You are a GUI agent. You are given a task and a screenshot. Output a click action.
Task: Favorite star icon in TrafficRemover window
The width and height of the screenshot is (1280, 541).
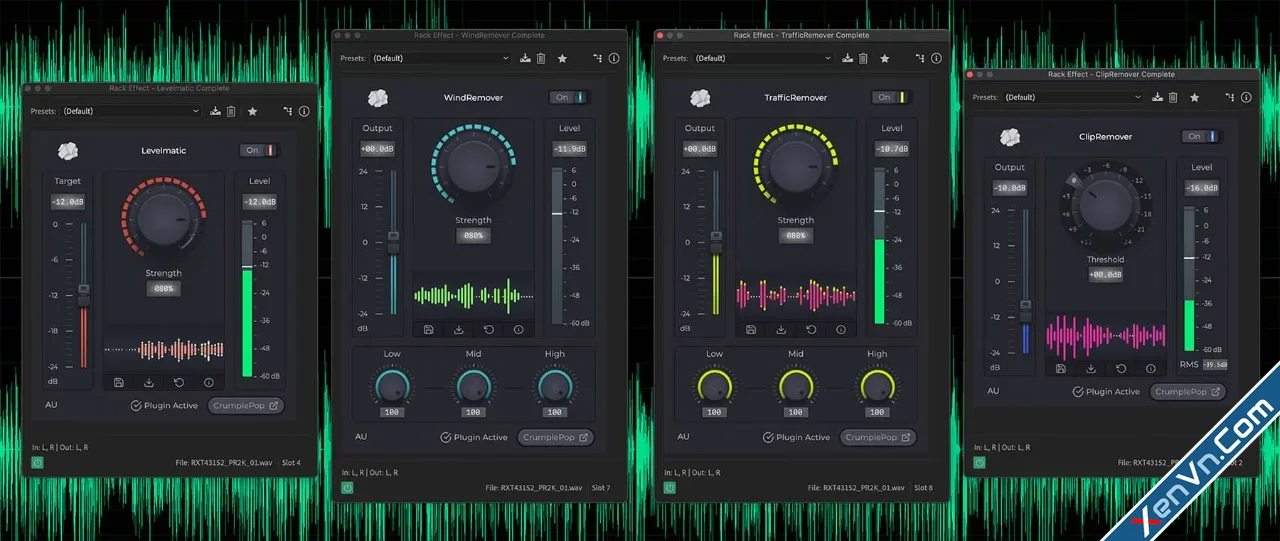pos(885,59)
